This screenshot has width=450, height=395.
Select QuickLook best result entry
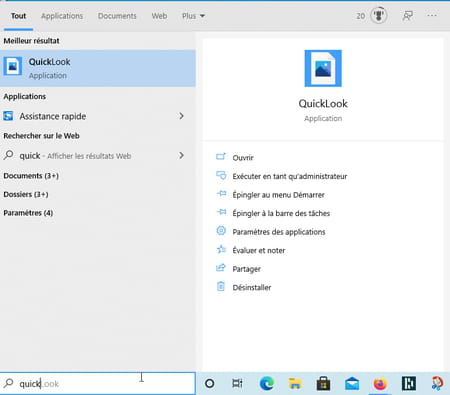(x=98, y=68)
